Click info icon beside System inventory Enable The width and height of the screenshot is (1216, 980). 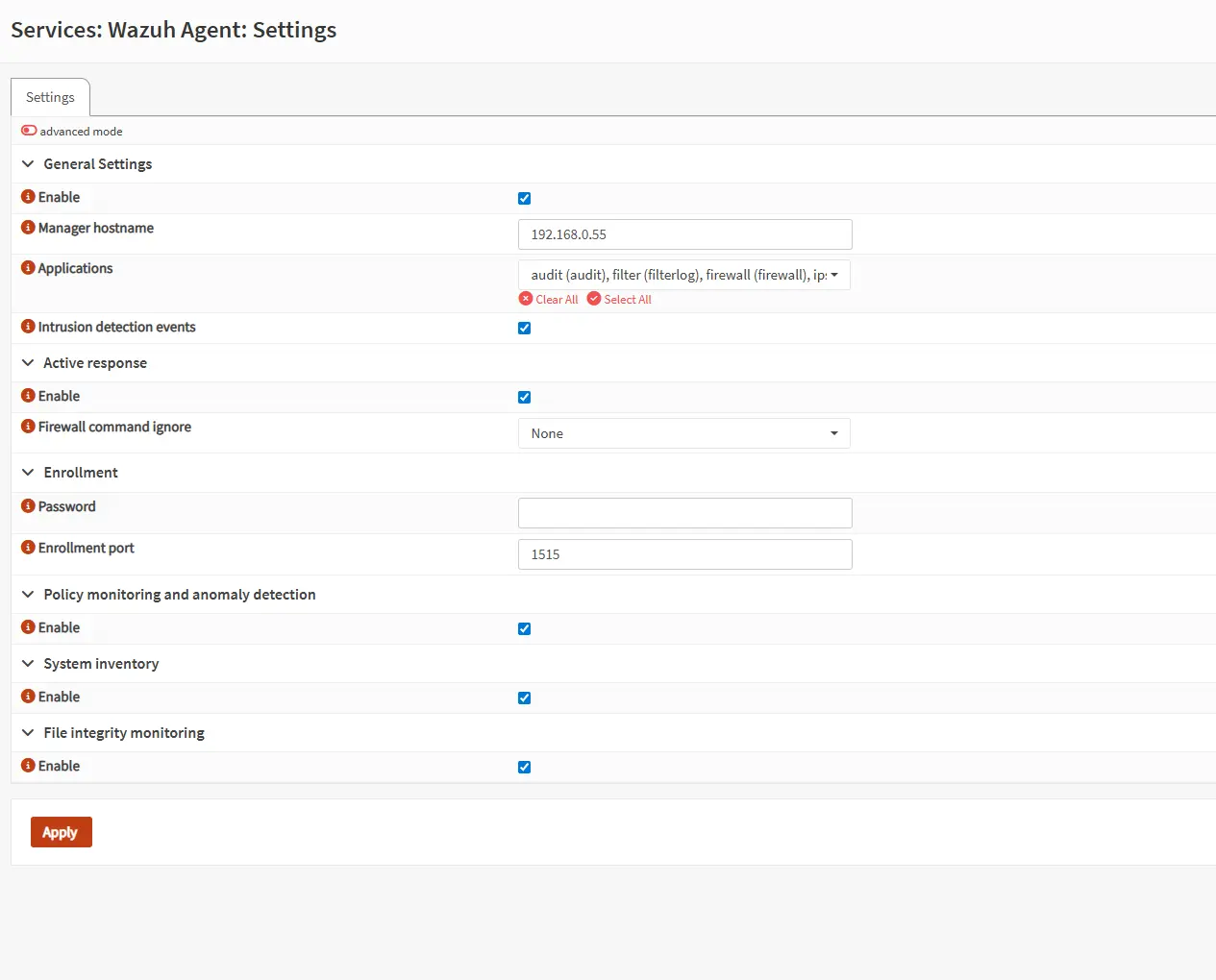[28, 697]
